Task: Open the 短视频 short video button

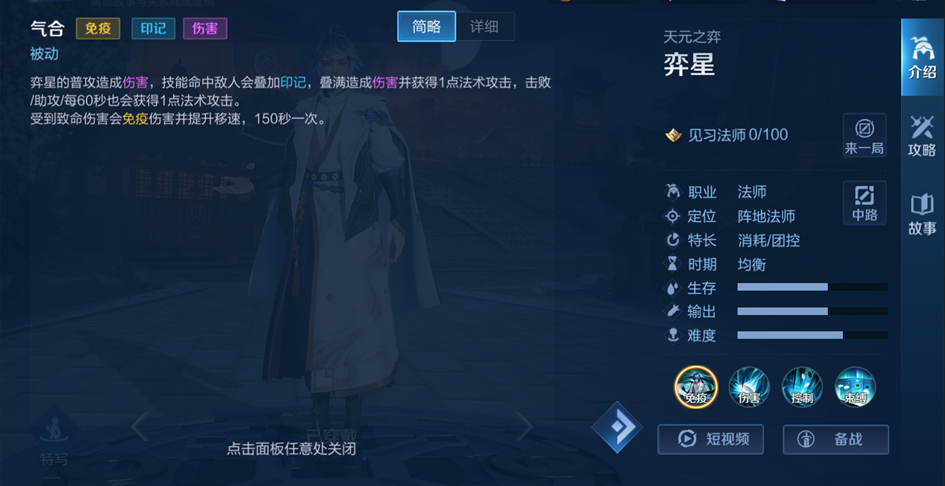Action: point(711,439)
